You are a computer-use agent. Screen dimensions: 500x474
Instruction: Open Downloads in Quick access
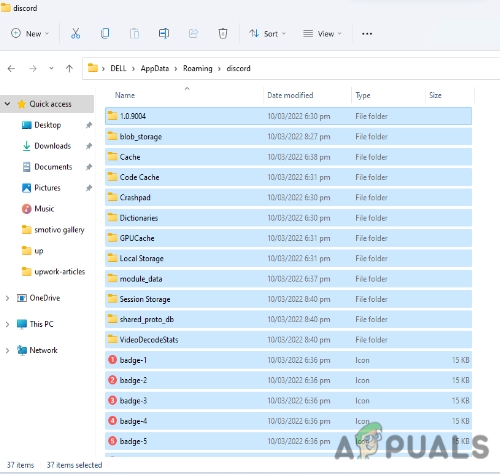[x=53, y=146]
